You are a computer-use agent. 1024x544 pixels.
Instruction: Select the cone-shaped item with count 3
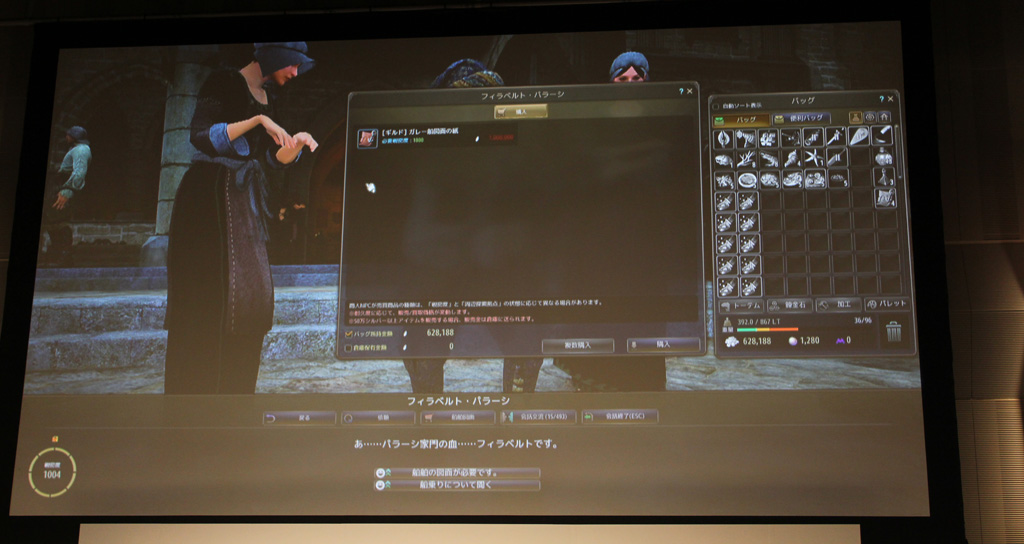coord(884,177)
